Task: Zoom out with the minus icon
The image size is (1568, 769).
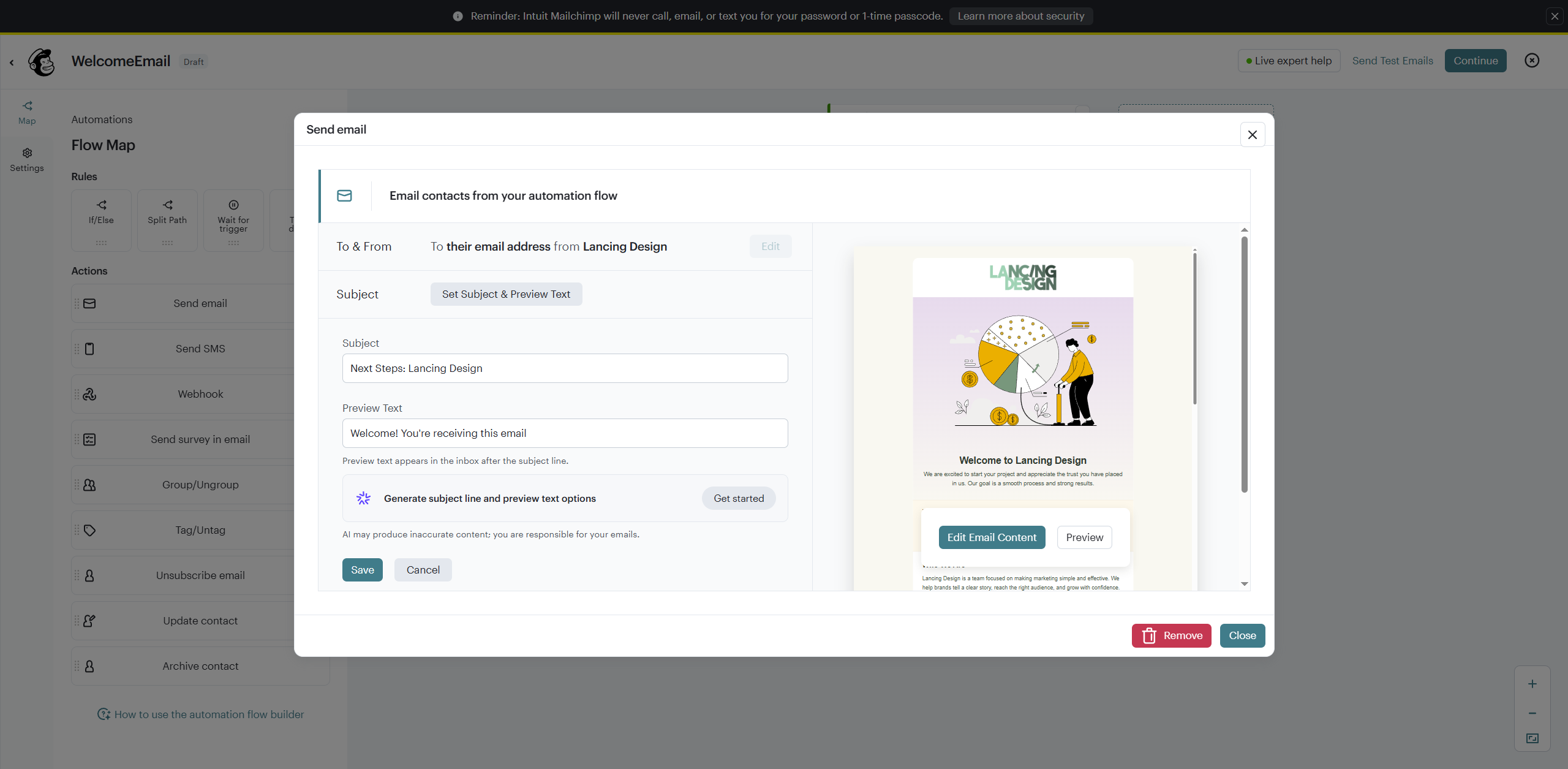Action: click(1532, 713)
